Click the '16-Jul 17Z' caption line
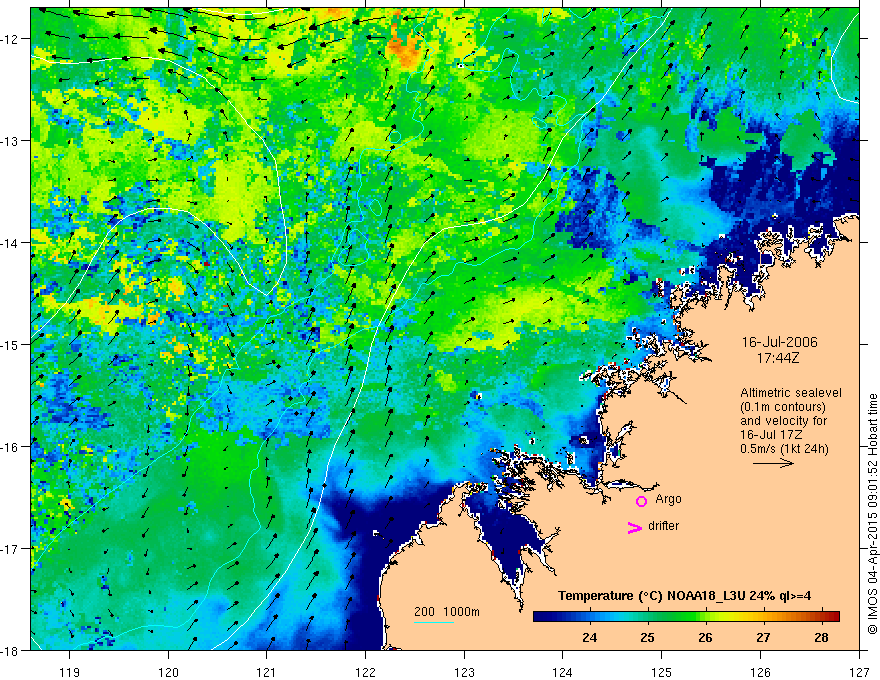Viewport: 880px width, 680px height. click(771, 435)
